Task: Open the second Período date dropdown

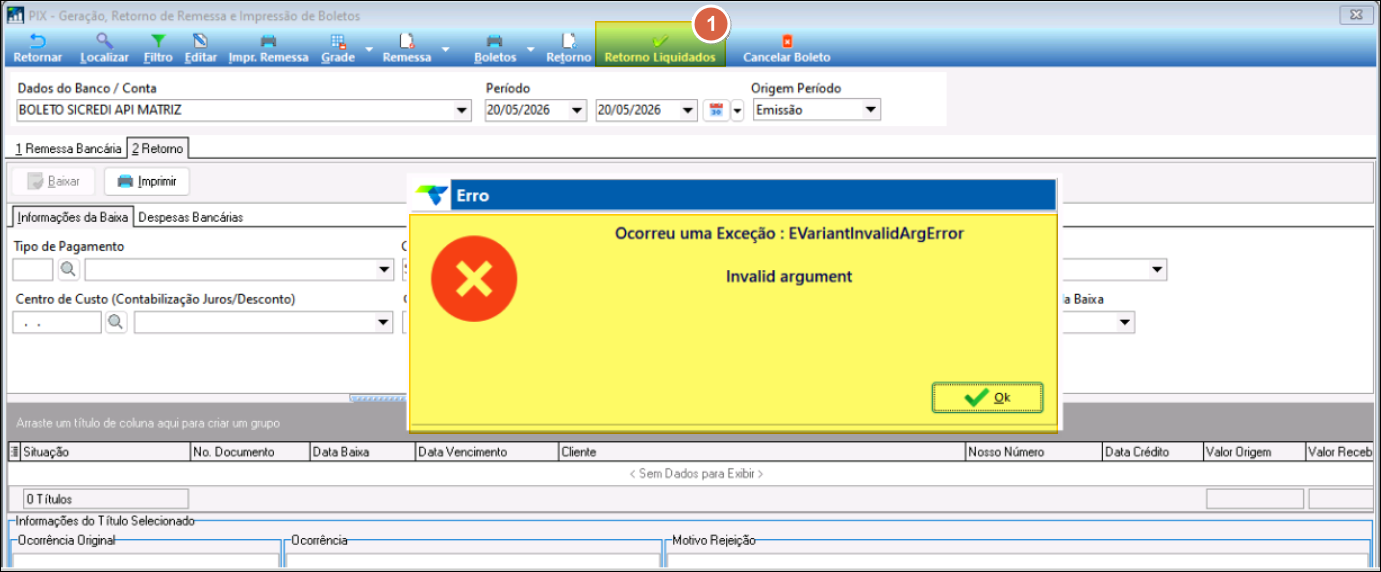Action: click(x=687, y=110)
